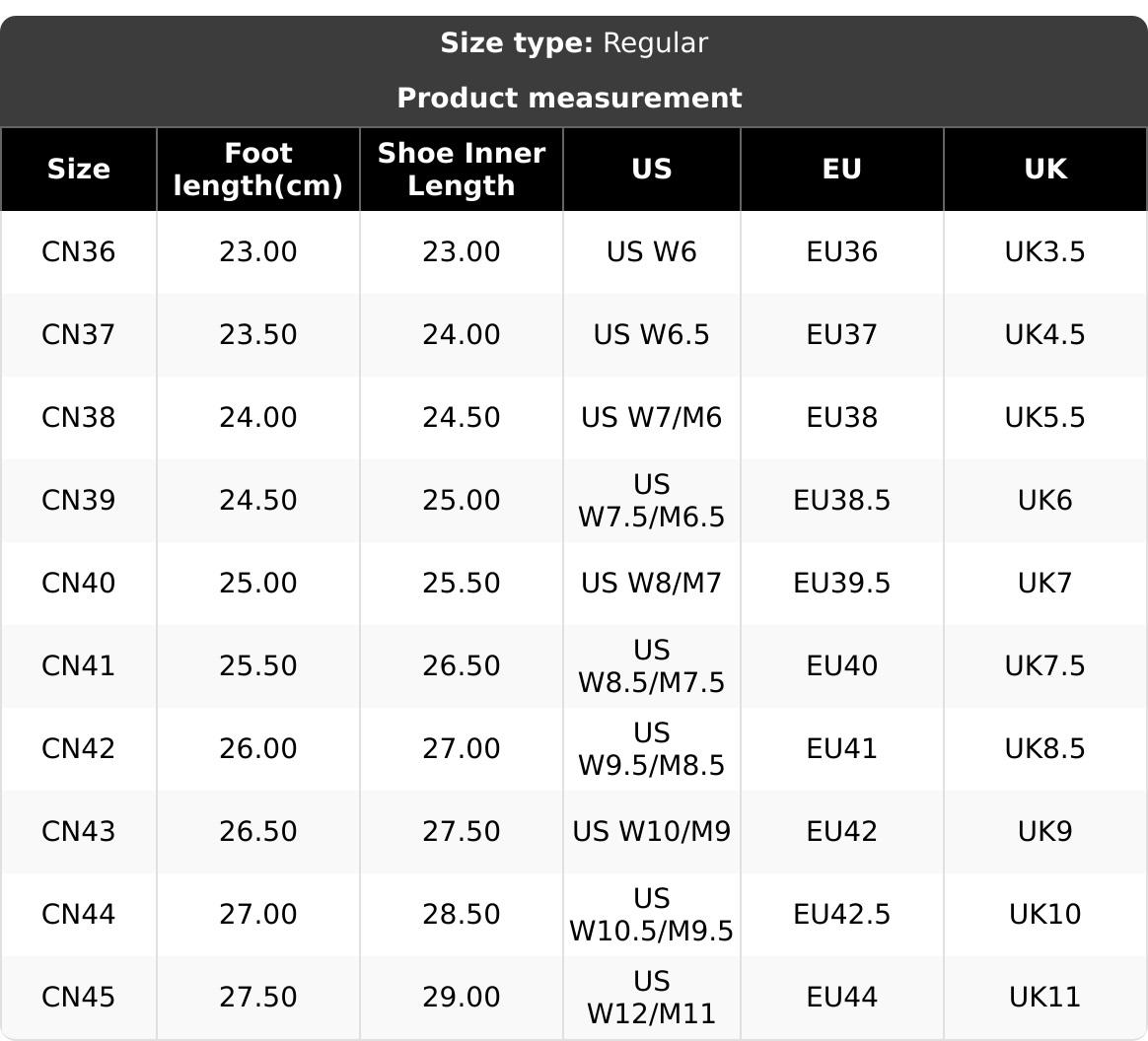1148x1041 pixels.
Task: Click the 28.50 shoe inner length cell
Action: (462, 915)
